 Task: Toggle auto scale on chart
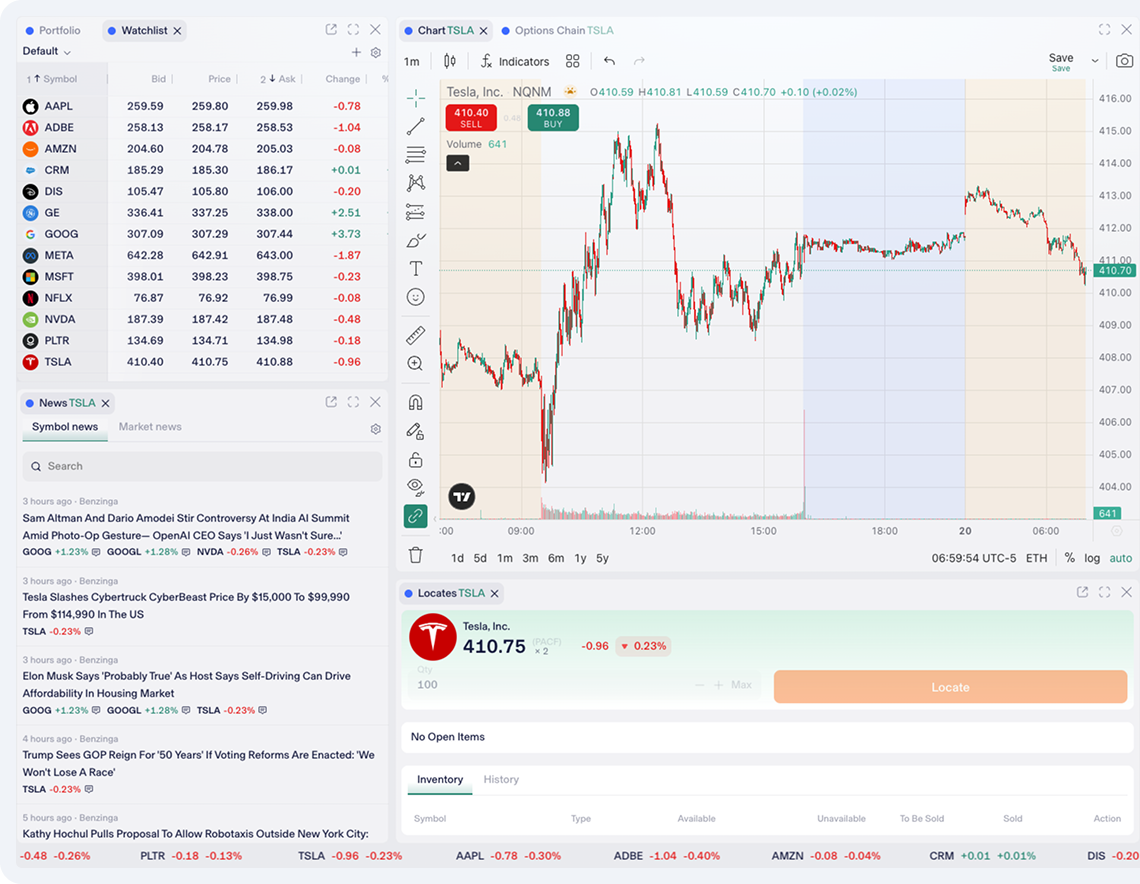pyautogui.click(x=1120, y=558)
